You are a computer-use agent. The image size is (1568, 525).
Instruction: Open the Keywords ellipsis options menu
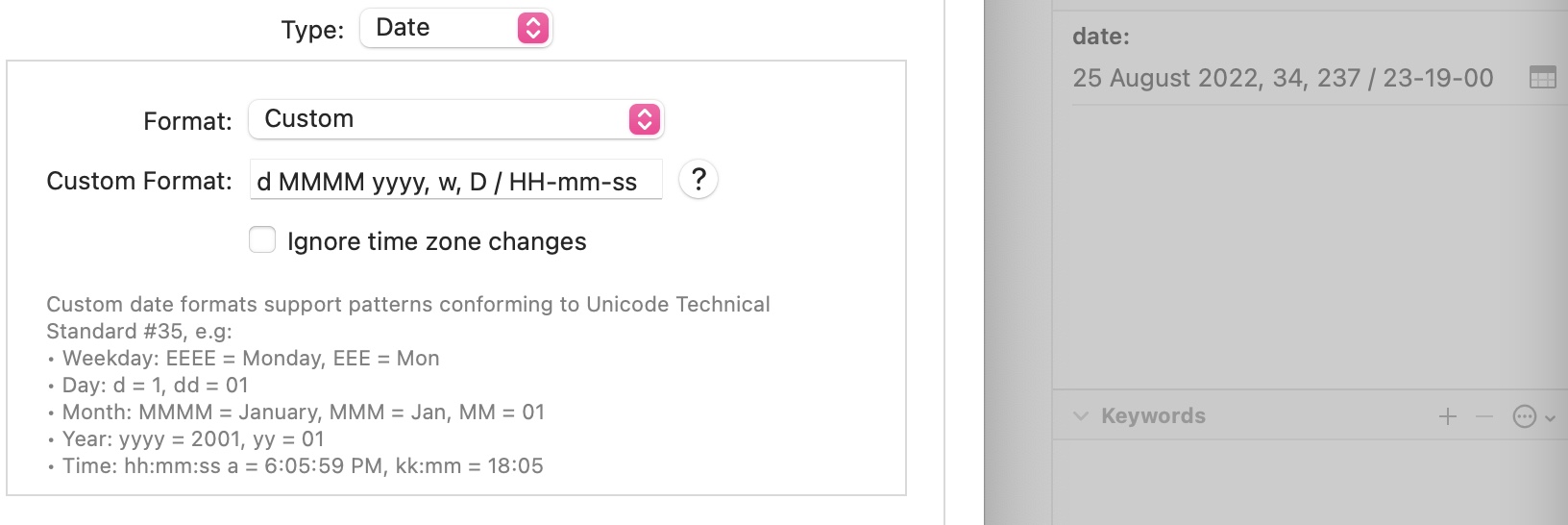pyautogui.click(x=1524, y=416)
